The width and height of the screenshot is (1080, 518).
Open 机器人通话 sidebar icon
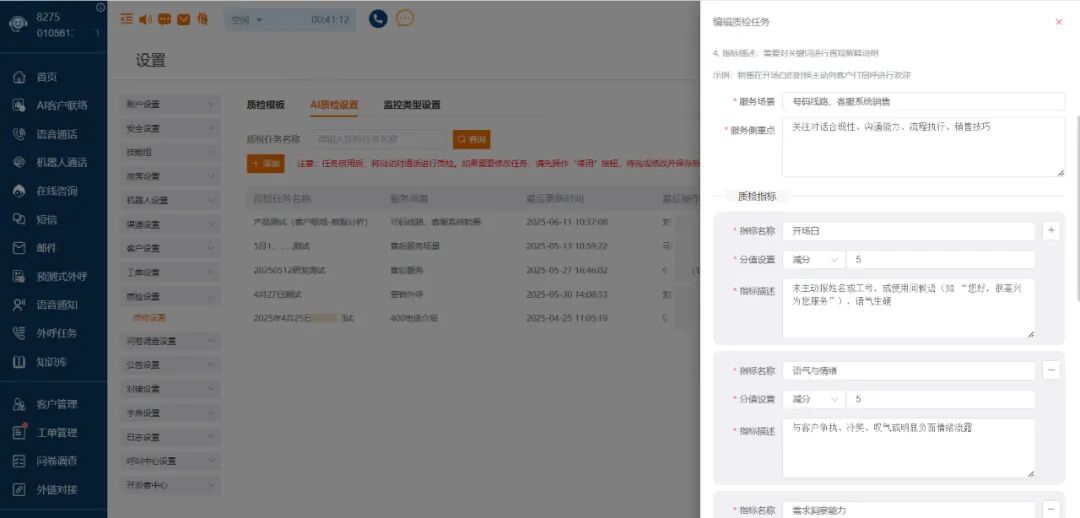point(19,163)
